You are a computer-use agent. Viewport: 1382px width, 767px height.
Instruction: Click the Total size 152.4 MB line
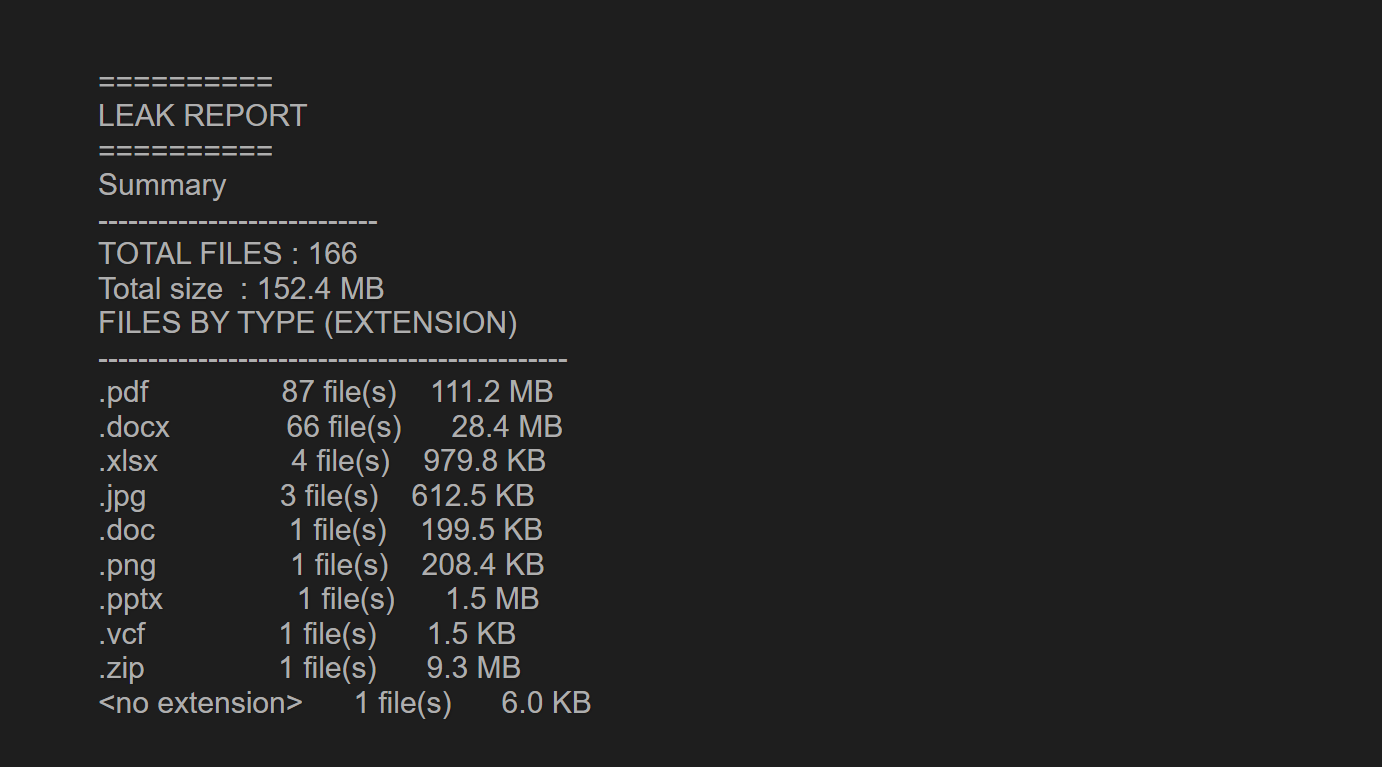pyautogui.click(x=241, y=289)
